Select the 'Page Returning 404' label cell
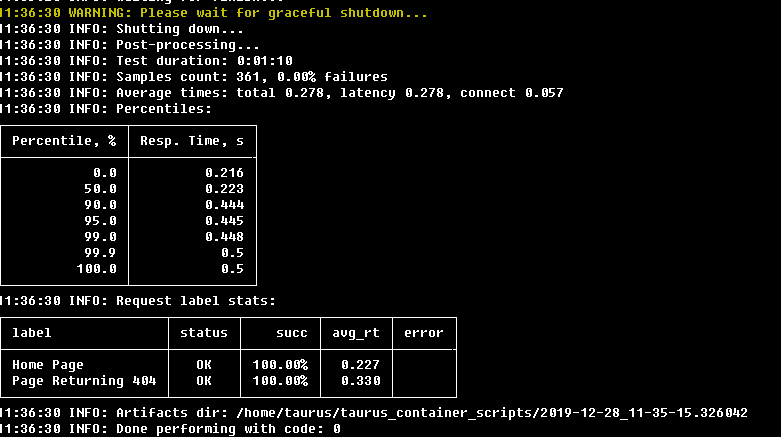Viewport: 781px width, 437px height. tap(84, 381)
